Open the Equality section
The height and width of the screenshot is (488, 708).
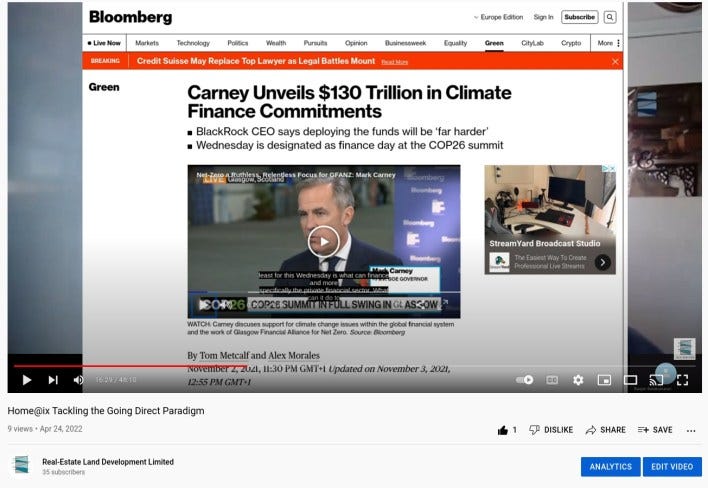click(455, 43)
